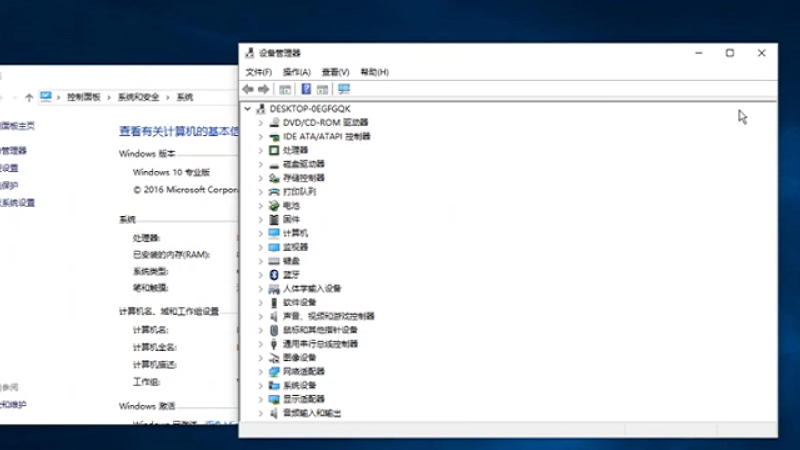Click the IDE ATA/ATAPI 控制器 icon
This screenshot has height=450, width=800.
[x=274, y=136]
